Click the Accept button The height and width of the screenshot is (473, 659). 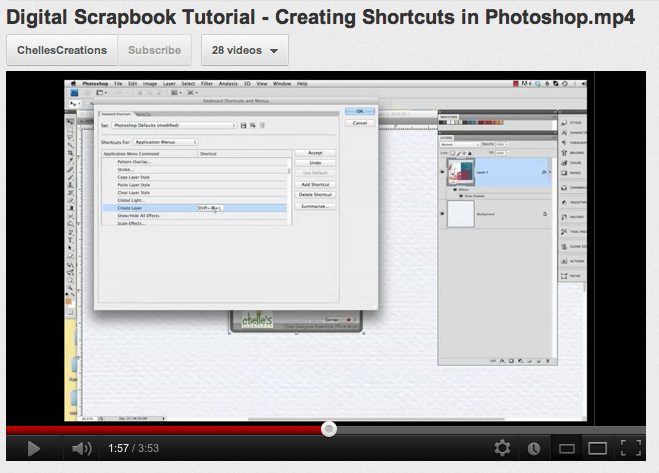[315, 153]
